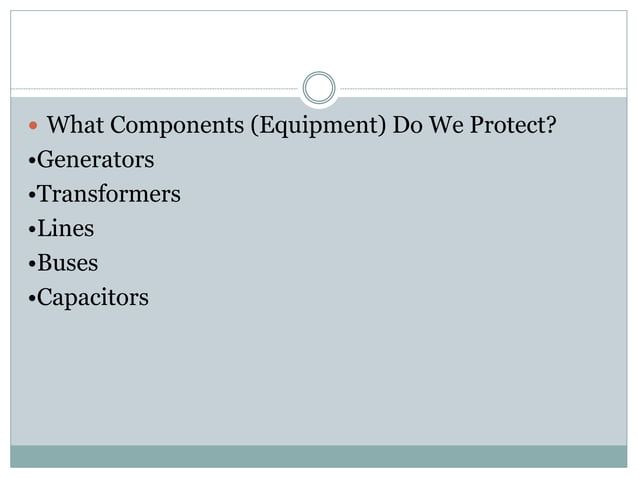638x478 pixels.
Task: Select the Generators list item text
Action: [x=96, y=159]
